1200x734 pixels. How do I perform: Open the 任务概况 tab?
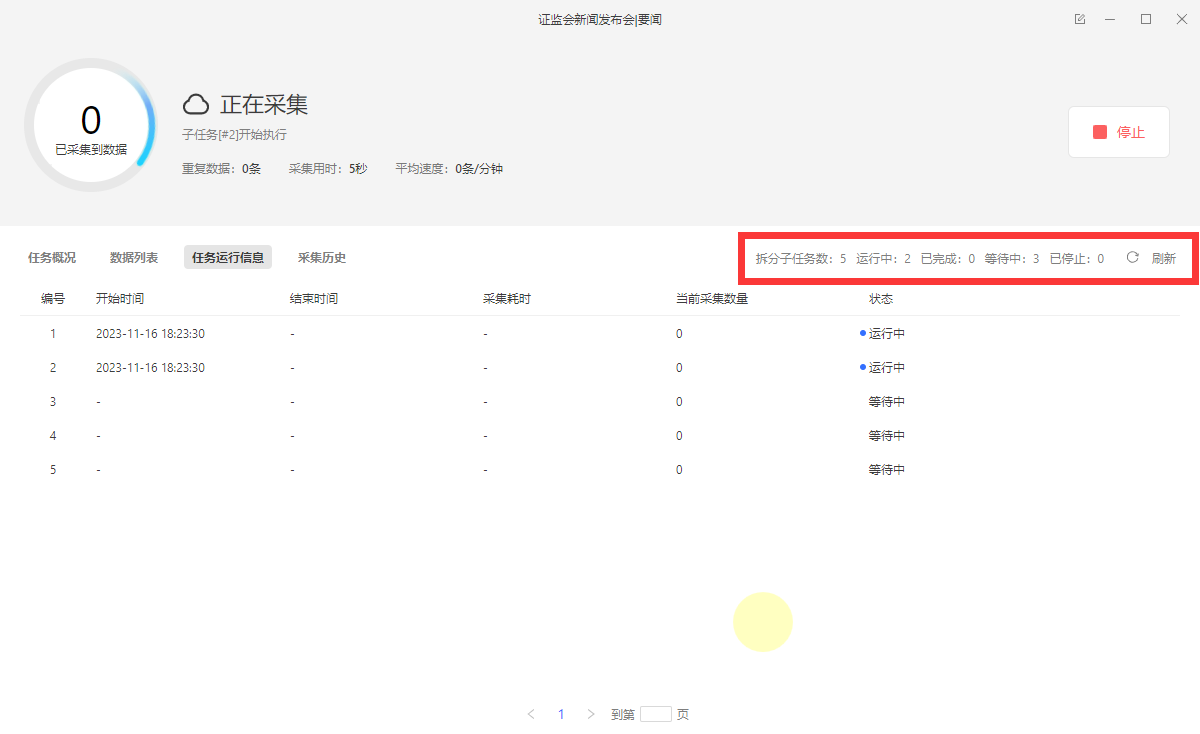(52, 258)
